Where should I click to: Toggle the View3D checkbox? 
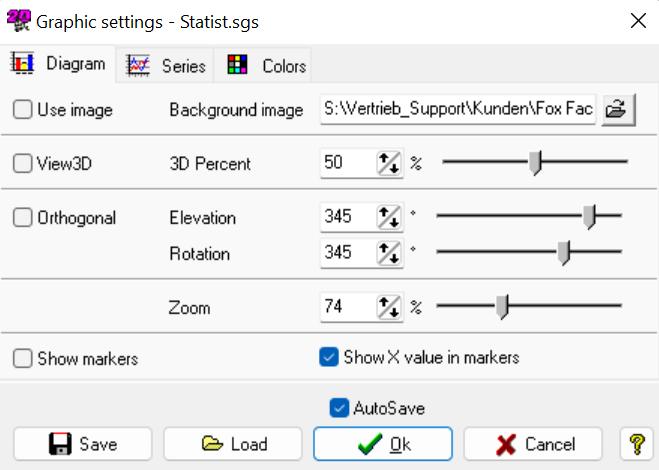coord(23,164)
